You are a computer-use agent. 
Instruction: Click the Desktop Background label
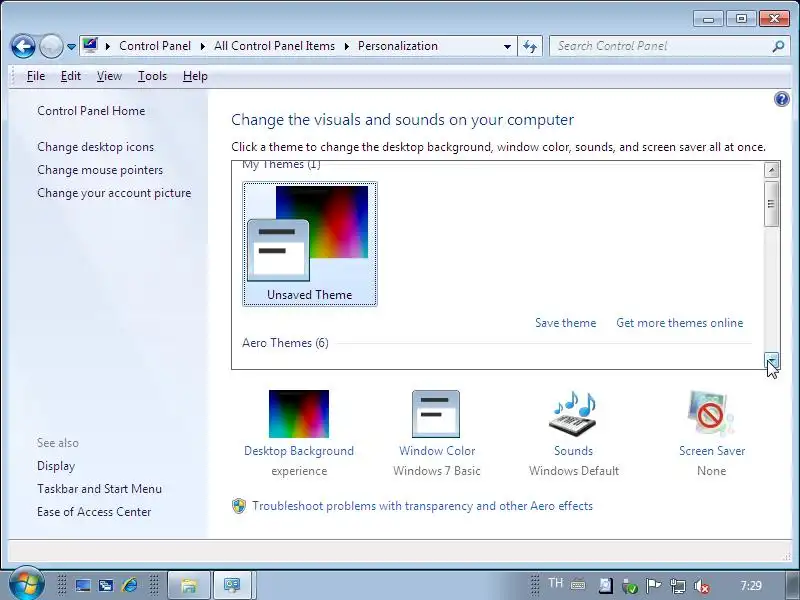pos(299,451)
